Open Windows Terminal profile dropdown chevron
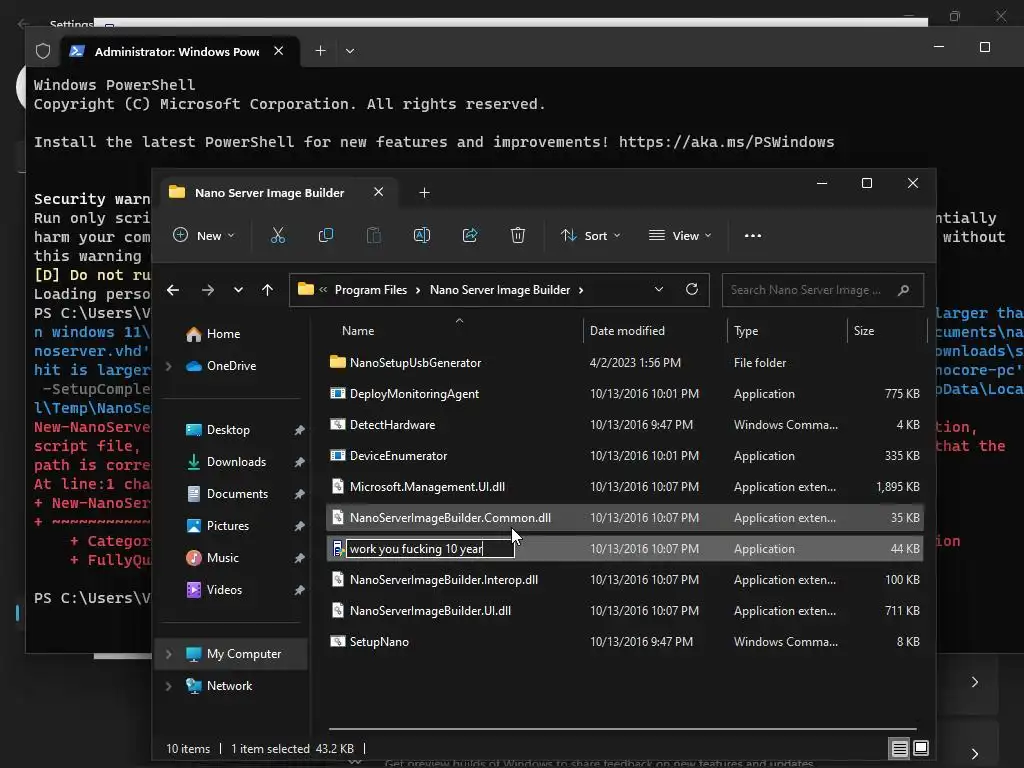Image resolution: width=1024 pixels, height=768 pixels. click(350, 51)
